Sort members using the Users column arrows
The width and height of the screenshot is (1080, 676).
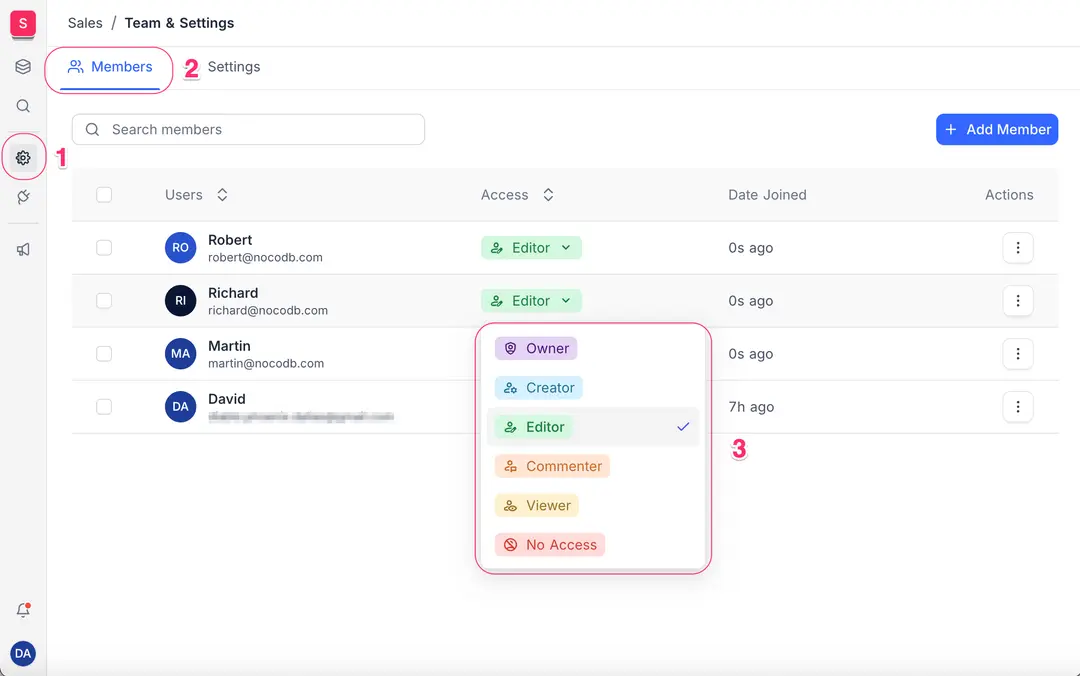pos(222,194)
